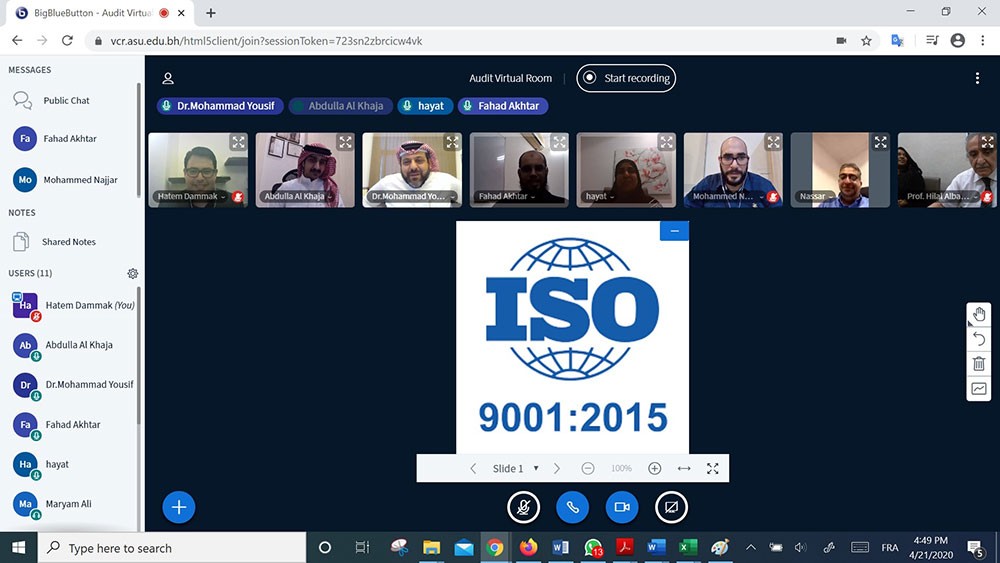The image size is (1000, 563).
Task: Click Start recording button
Action: coord(626,78)
